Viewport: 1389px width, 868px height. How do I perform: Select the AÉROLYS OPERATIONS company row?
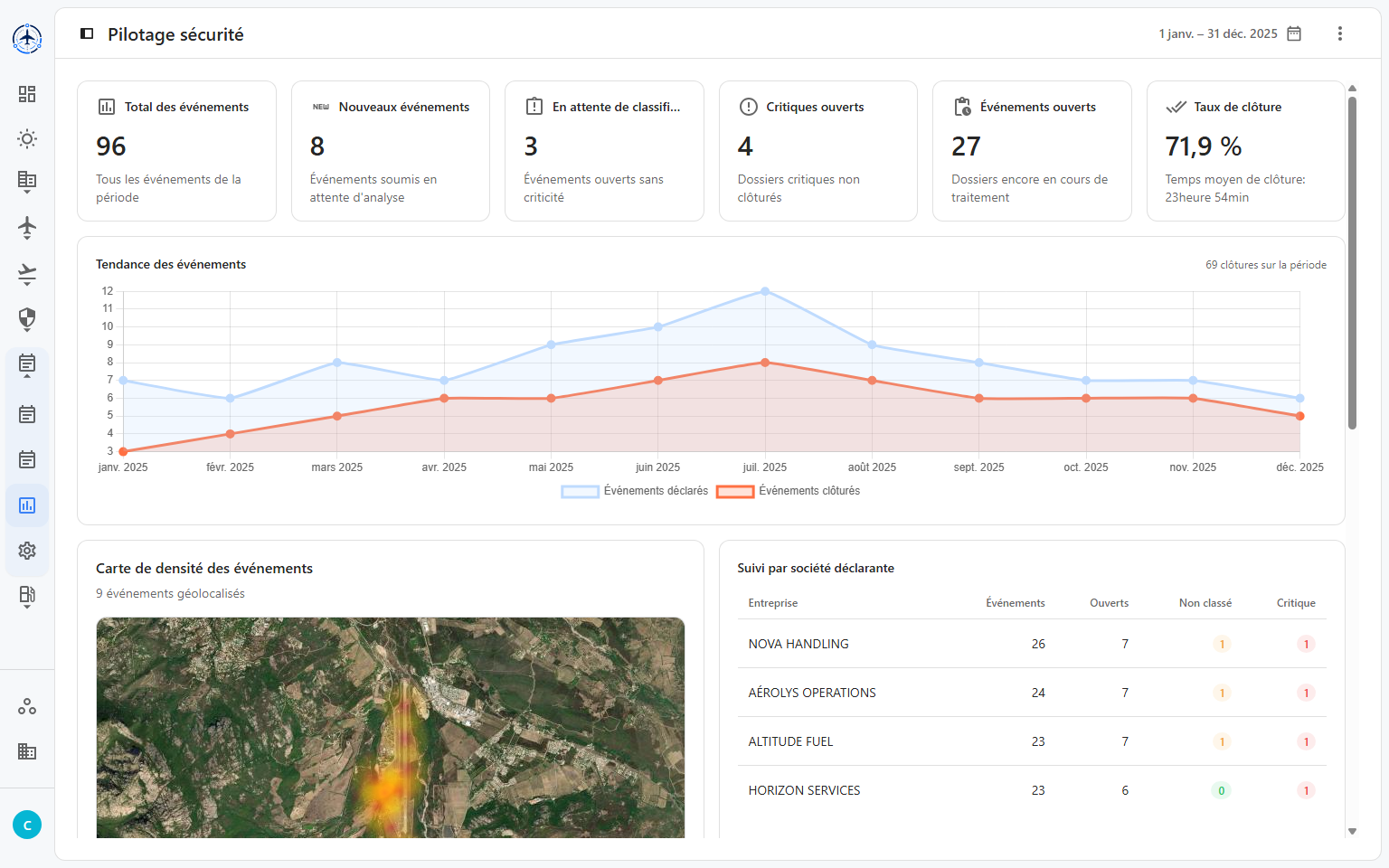click(x=1032, y=693)
